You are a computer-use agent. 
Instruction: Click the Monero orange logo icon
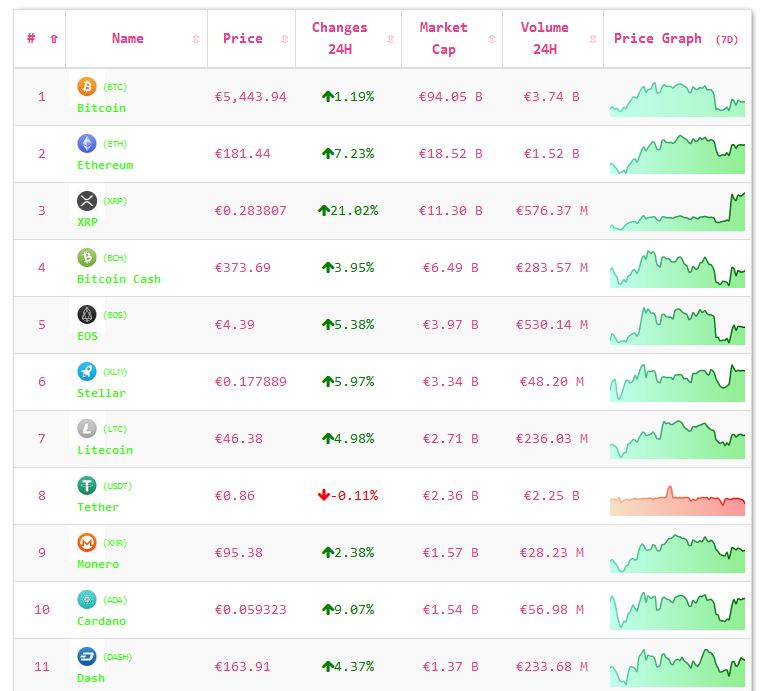[x=87, y=543]
